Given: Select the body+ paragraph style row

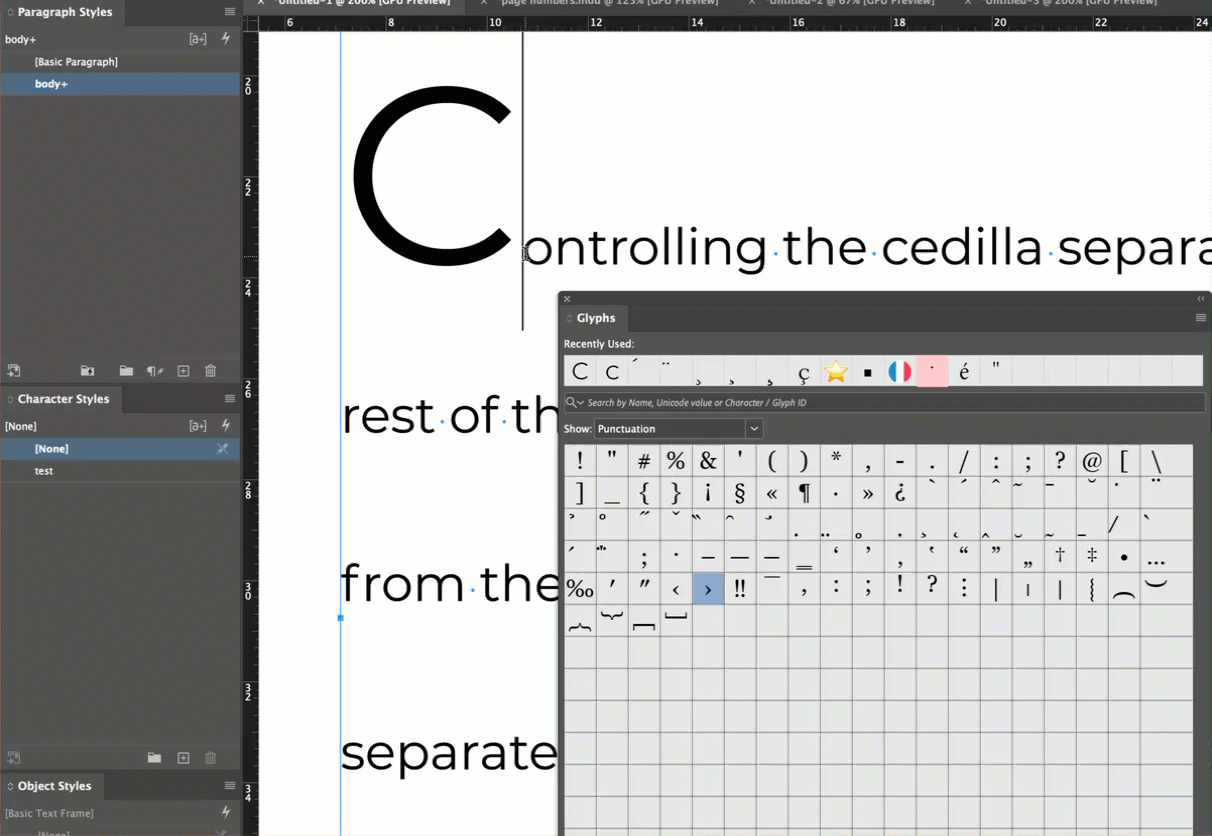Looking at the screenshot, I should pos(120,84).
